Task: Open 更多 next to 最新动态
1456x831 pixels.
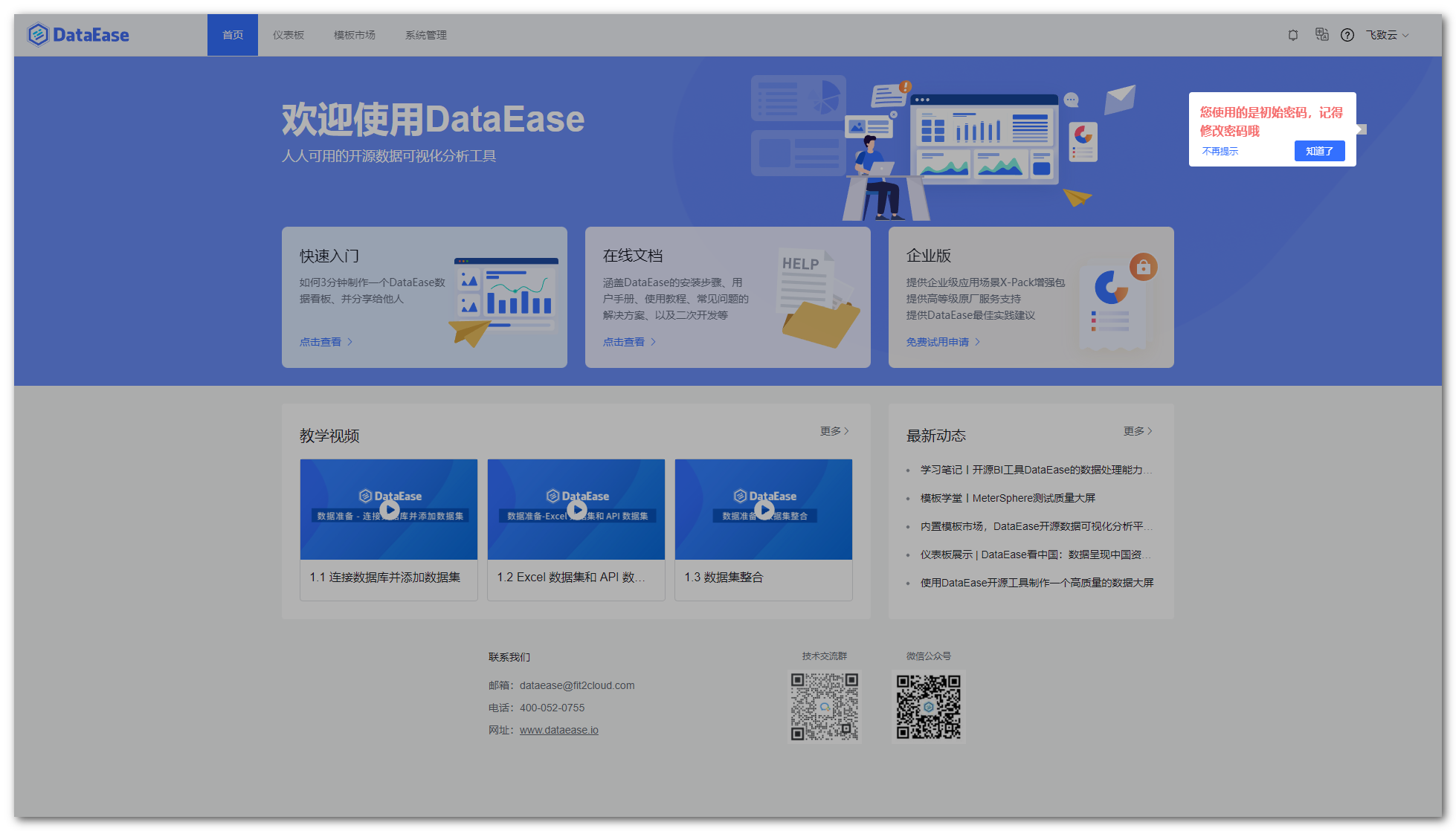Action: 1136,430
